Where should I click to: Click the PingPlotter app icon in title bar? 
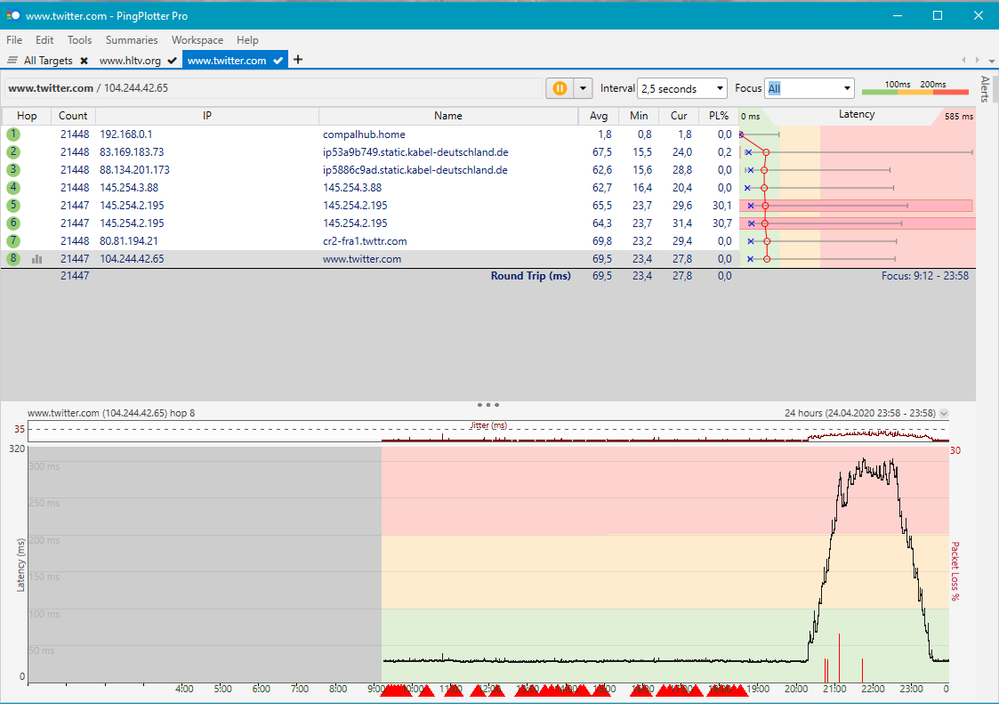coord(13,16)
